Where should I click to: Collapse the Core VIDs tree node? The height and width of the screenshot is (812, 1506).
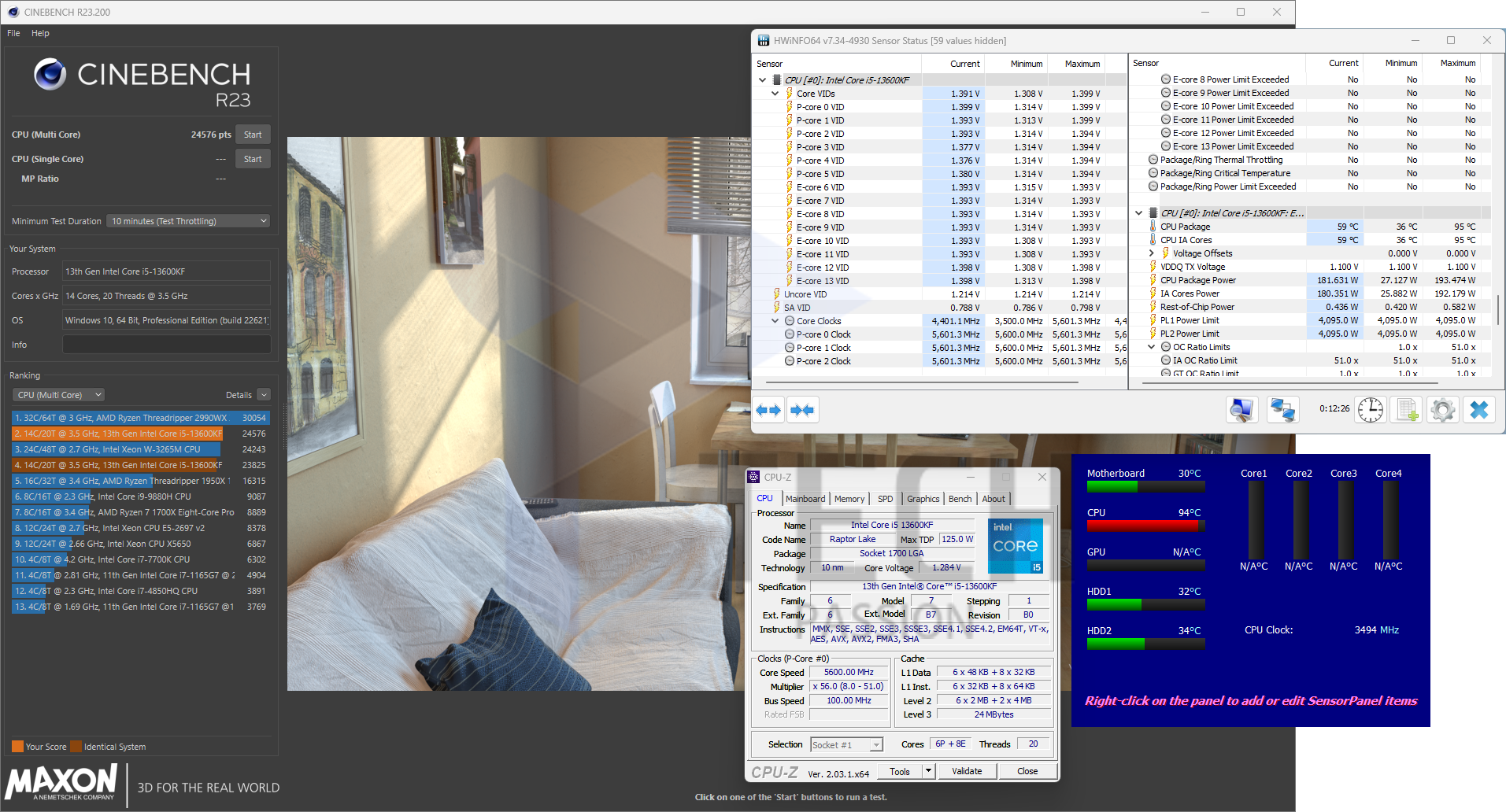tap(775, 94)
